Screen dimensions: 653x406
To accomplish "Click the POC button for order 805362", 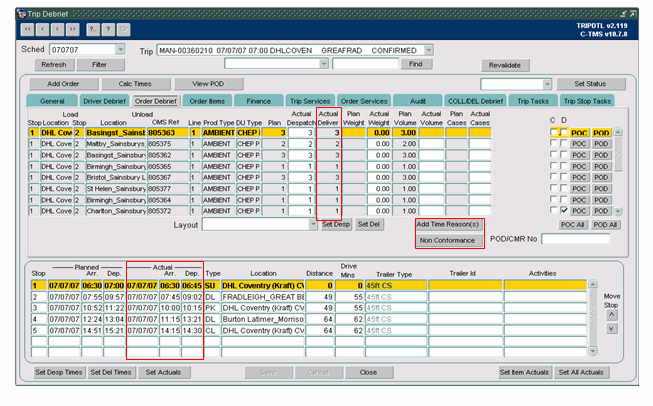I will tap(579, 155).
